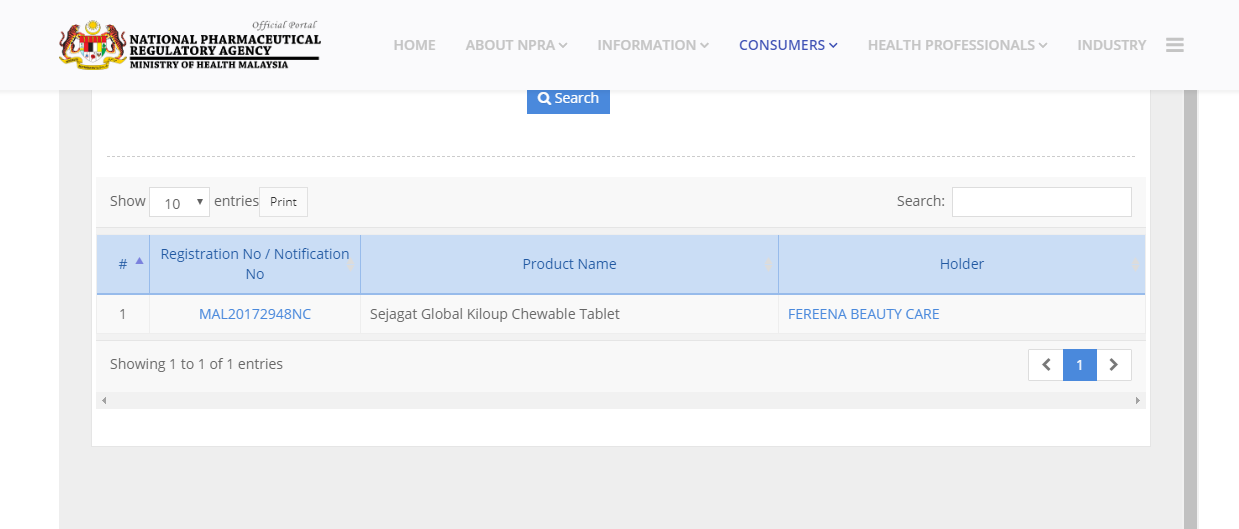The height and width of the screenshot is (529, 1239).
Task: Go to next page arrow
Action: (x=1114, y=365)
